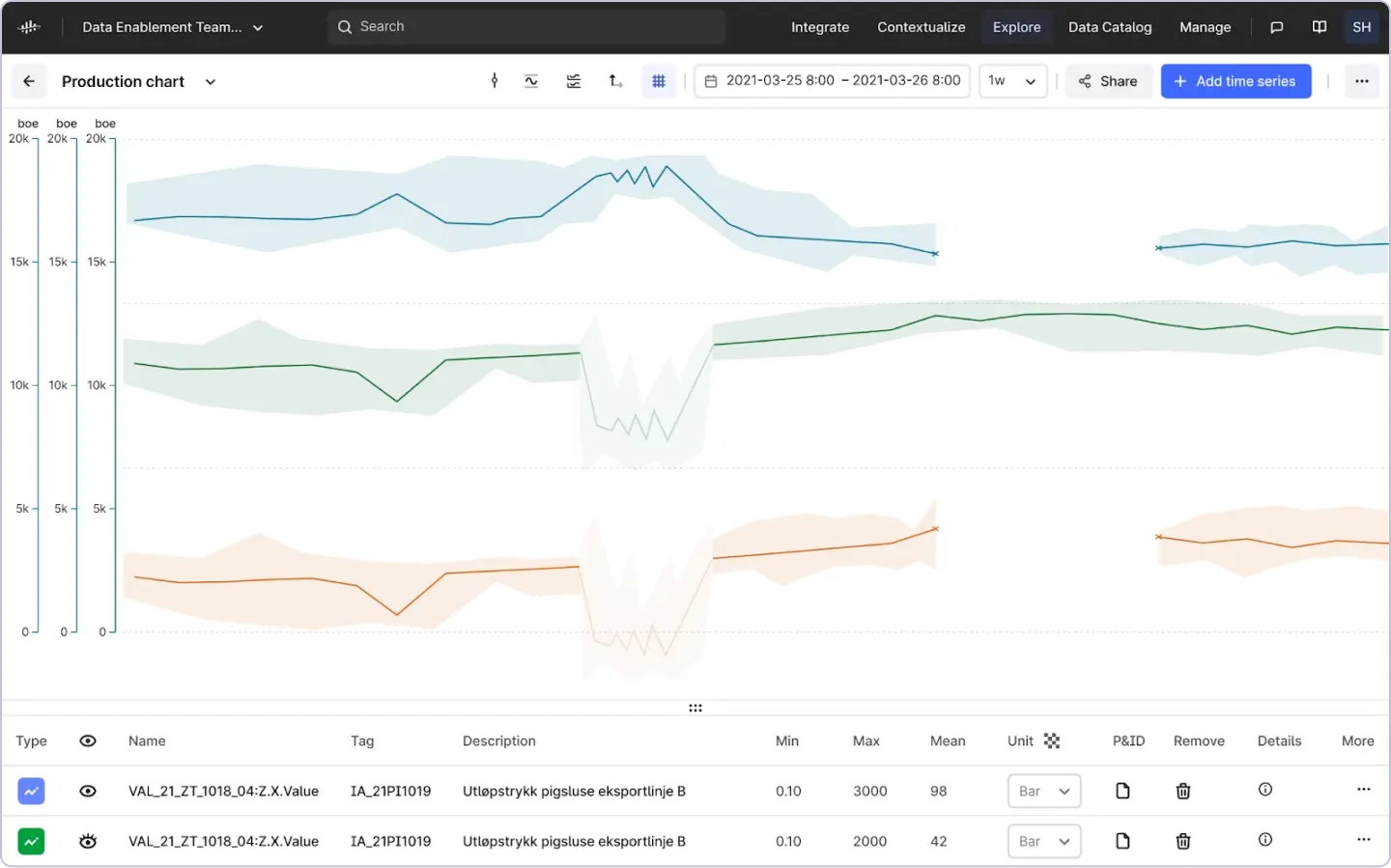The height and width of the screenshot is (868, 1391).
Task: Open the Explore menu
Action: (x=1017, y=27)
